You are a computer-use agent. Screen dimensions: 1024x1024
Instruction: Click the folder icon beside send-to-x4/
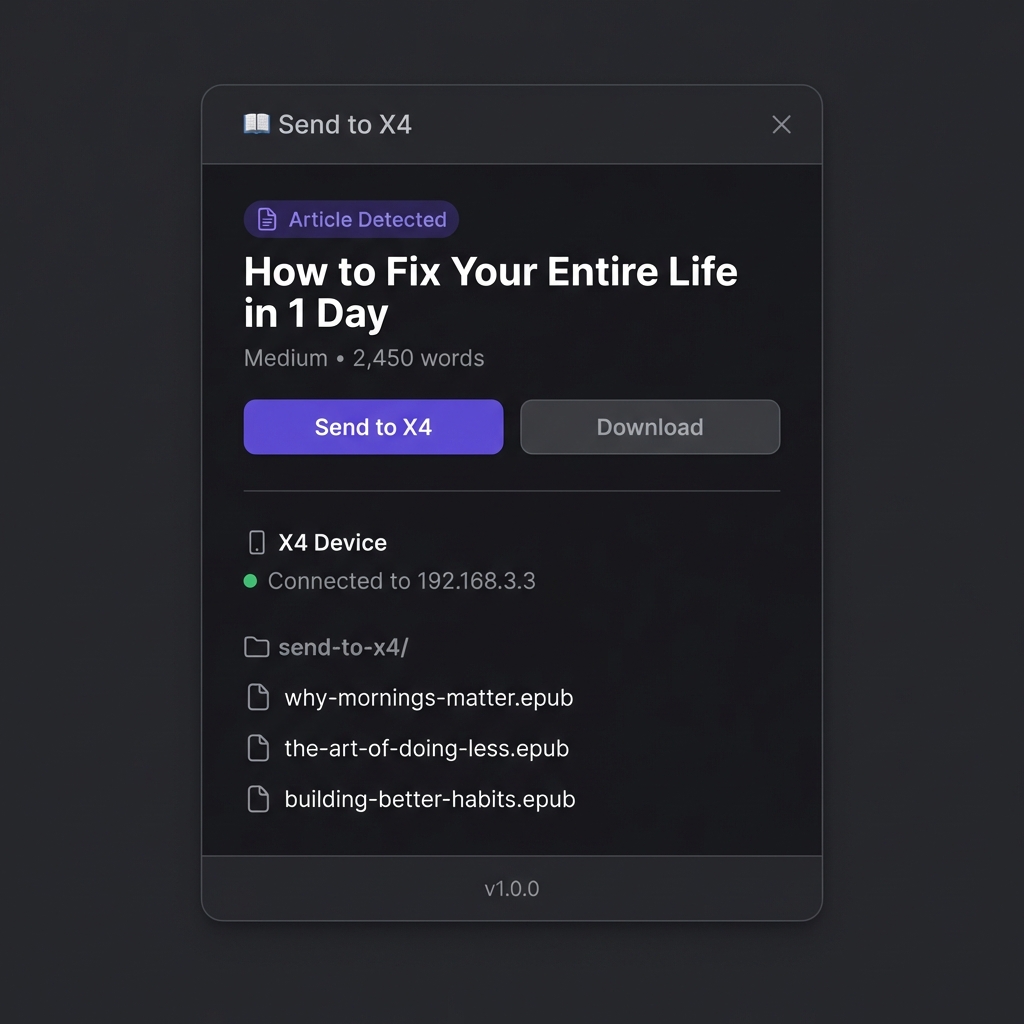[256, 647]
